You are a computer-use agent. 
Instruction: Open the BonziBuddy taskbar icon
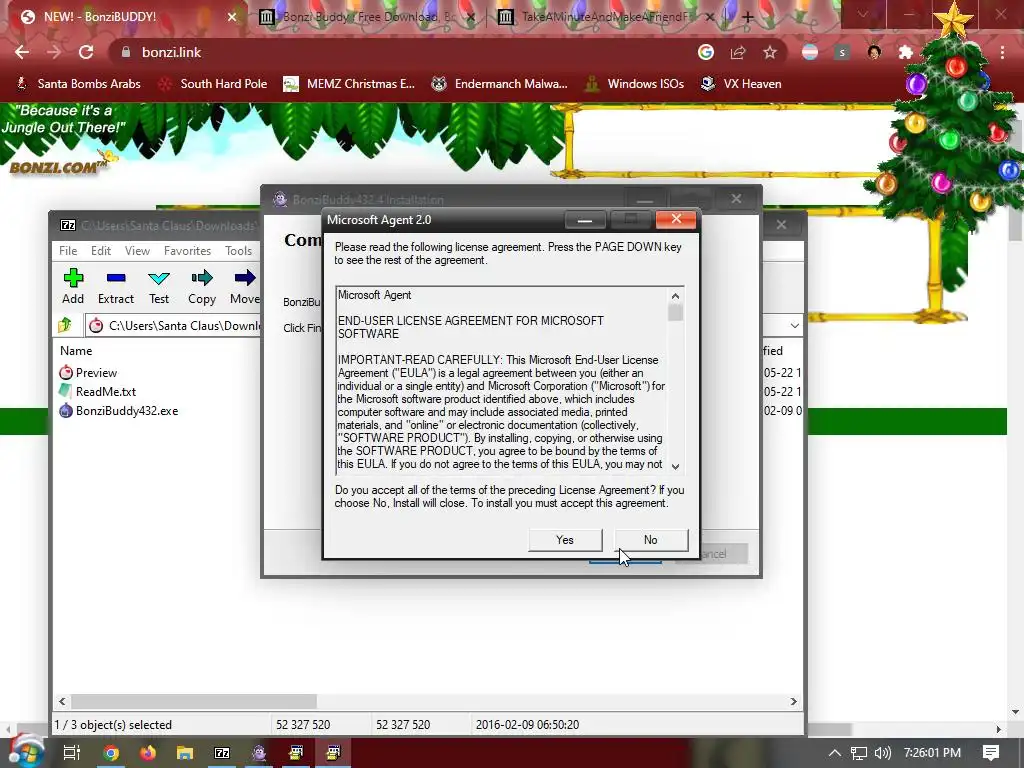259,753
